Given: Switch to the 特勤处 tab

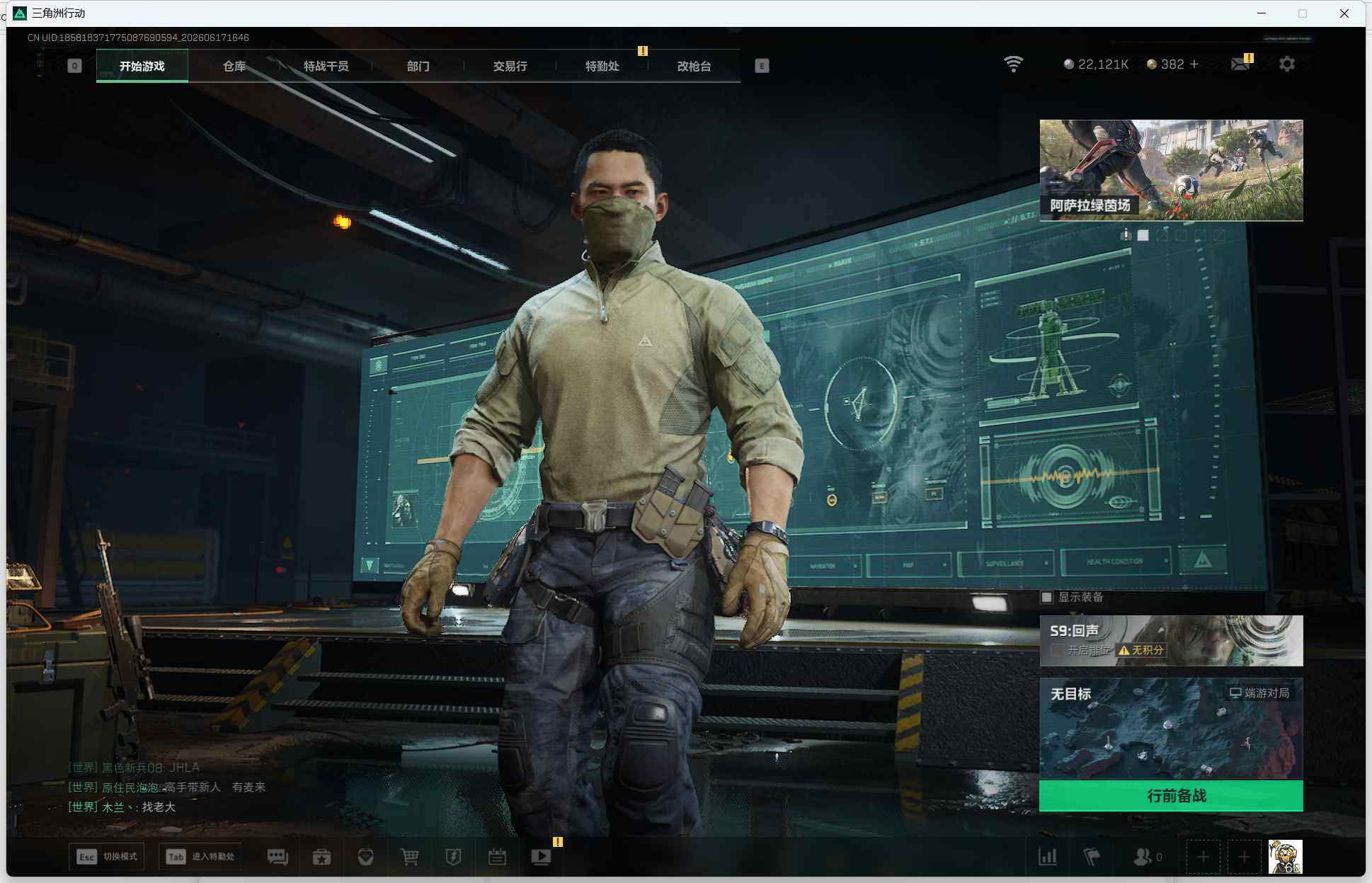Looking at the screenshot, I should click(x=602, y=66).
